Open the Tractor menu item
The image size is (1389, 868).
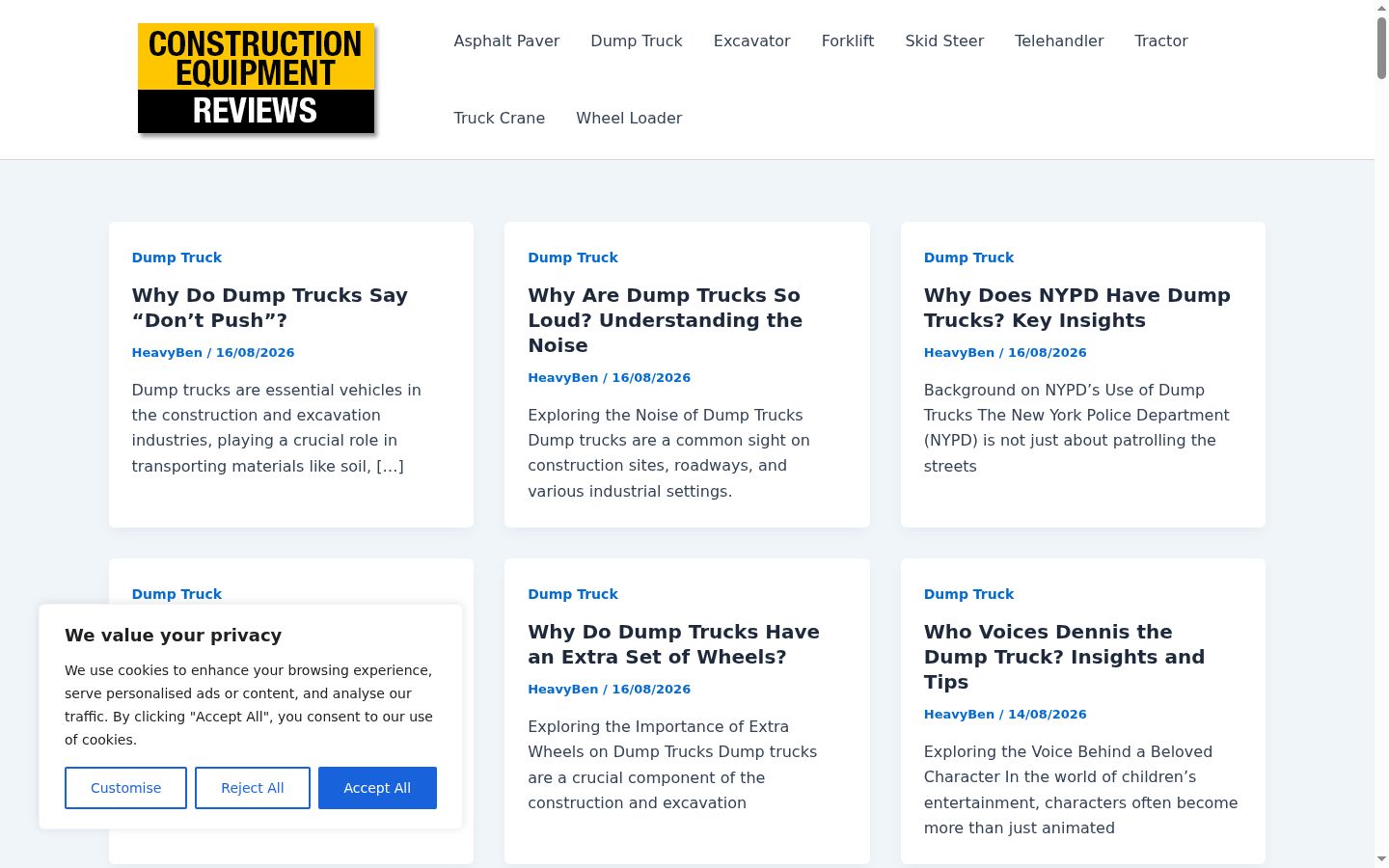coord(1161,41)
